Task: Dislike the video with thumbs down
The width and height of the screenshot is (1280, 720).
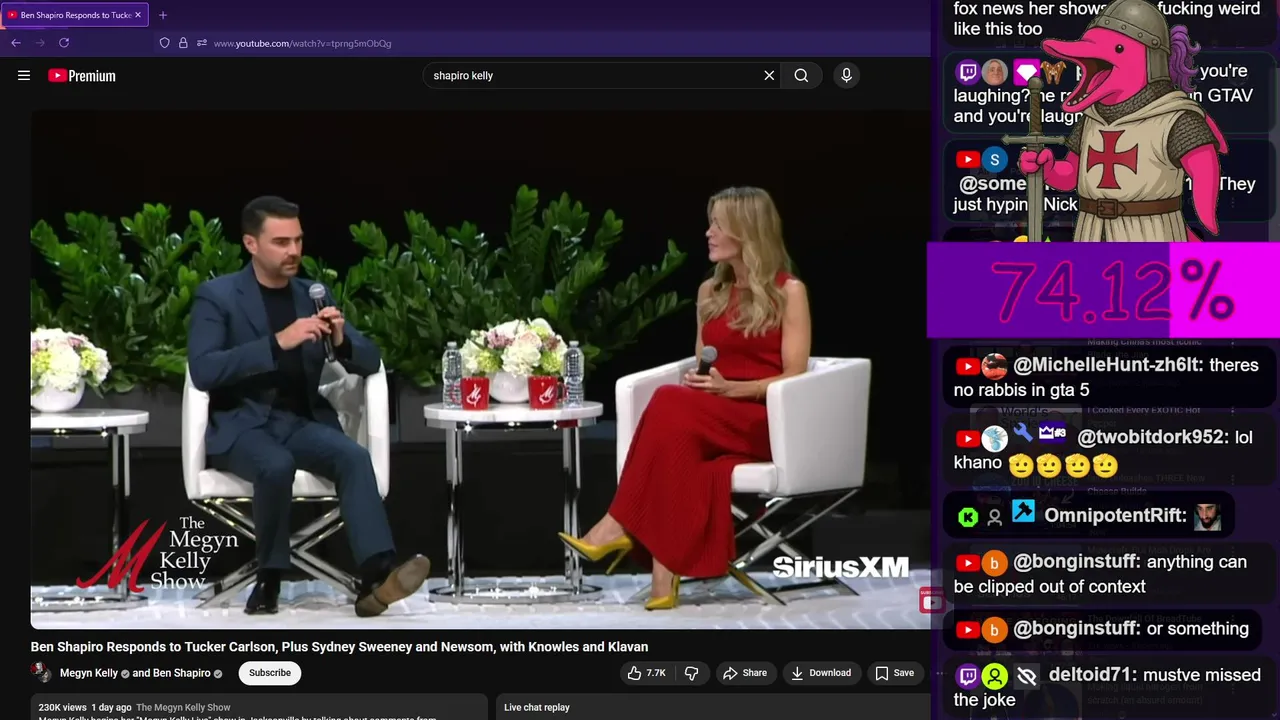Action: click(x=691, y=673)
